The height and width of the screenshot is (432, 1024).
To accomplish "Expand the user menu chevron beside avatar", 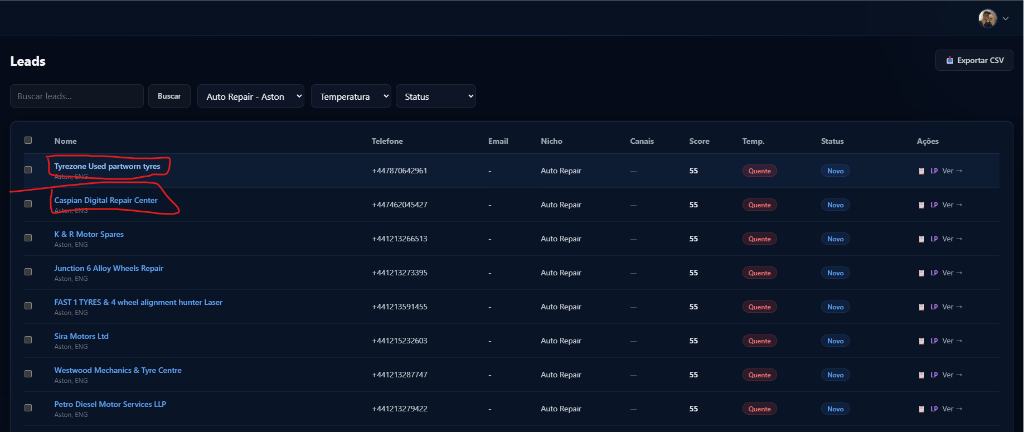I will [1005, 19].
